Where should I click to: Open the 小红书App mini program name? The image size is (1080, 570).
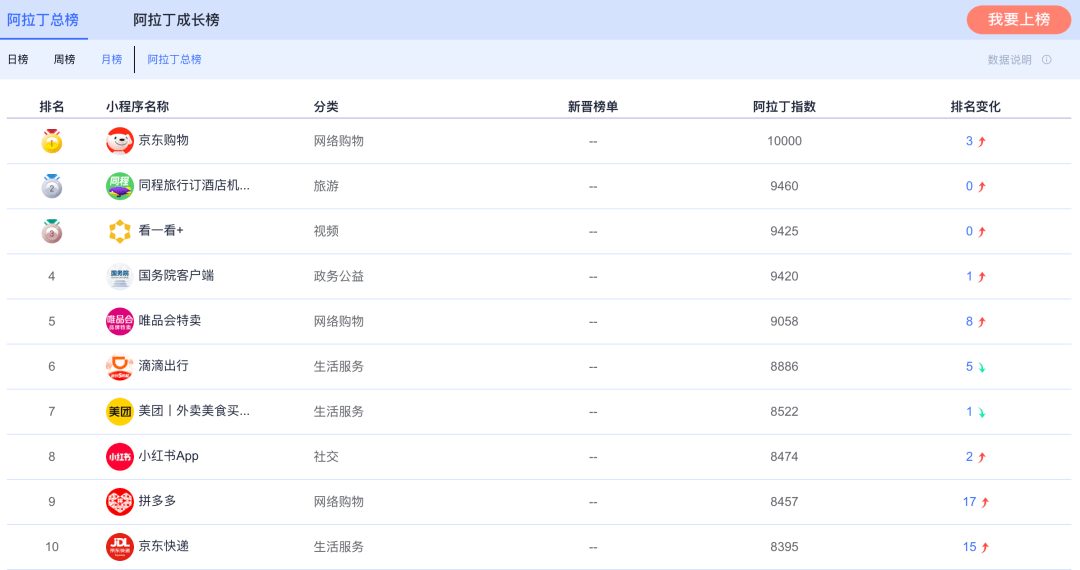[x=168, y=456]
